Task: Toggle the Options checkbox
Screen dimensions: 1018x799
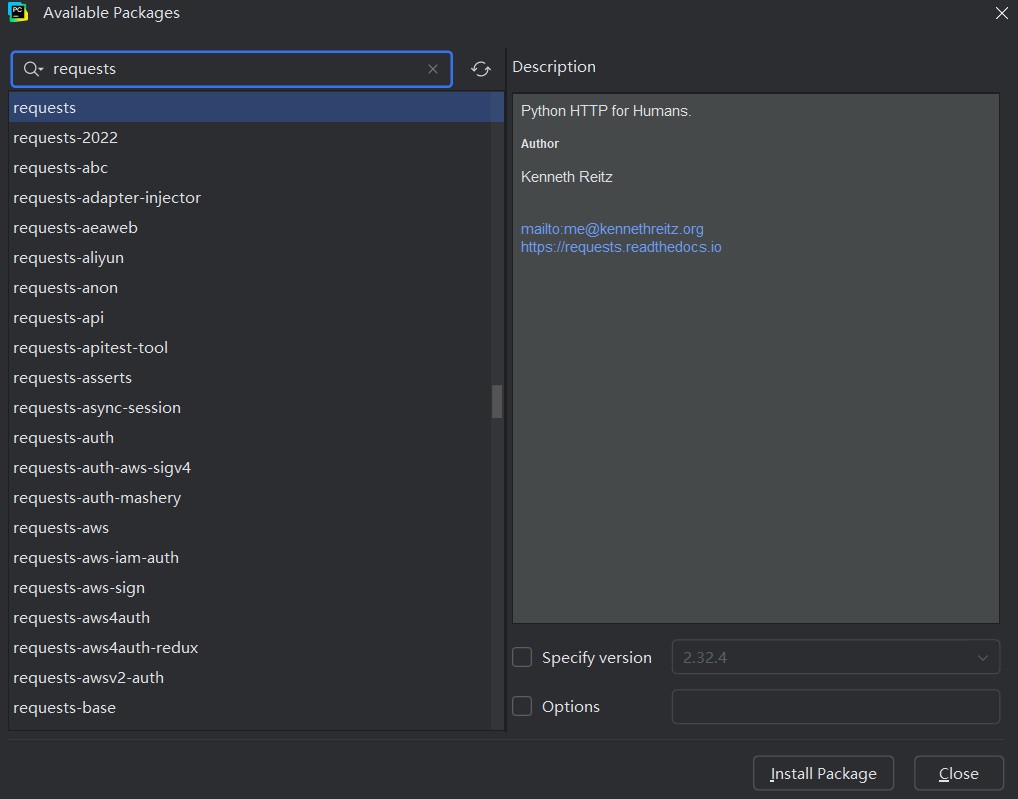Action: click(522, 706)
